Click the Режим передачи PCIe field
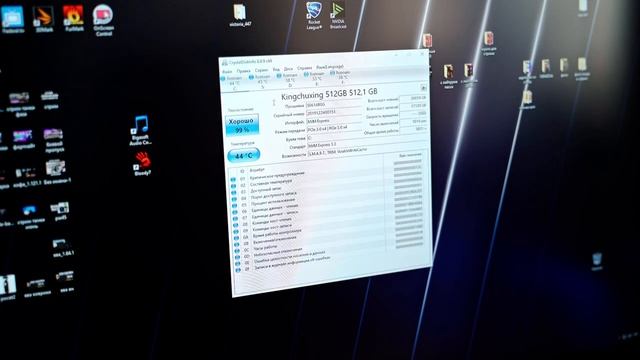This screenshot has height=360, width=640. (x=334, y=129)
